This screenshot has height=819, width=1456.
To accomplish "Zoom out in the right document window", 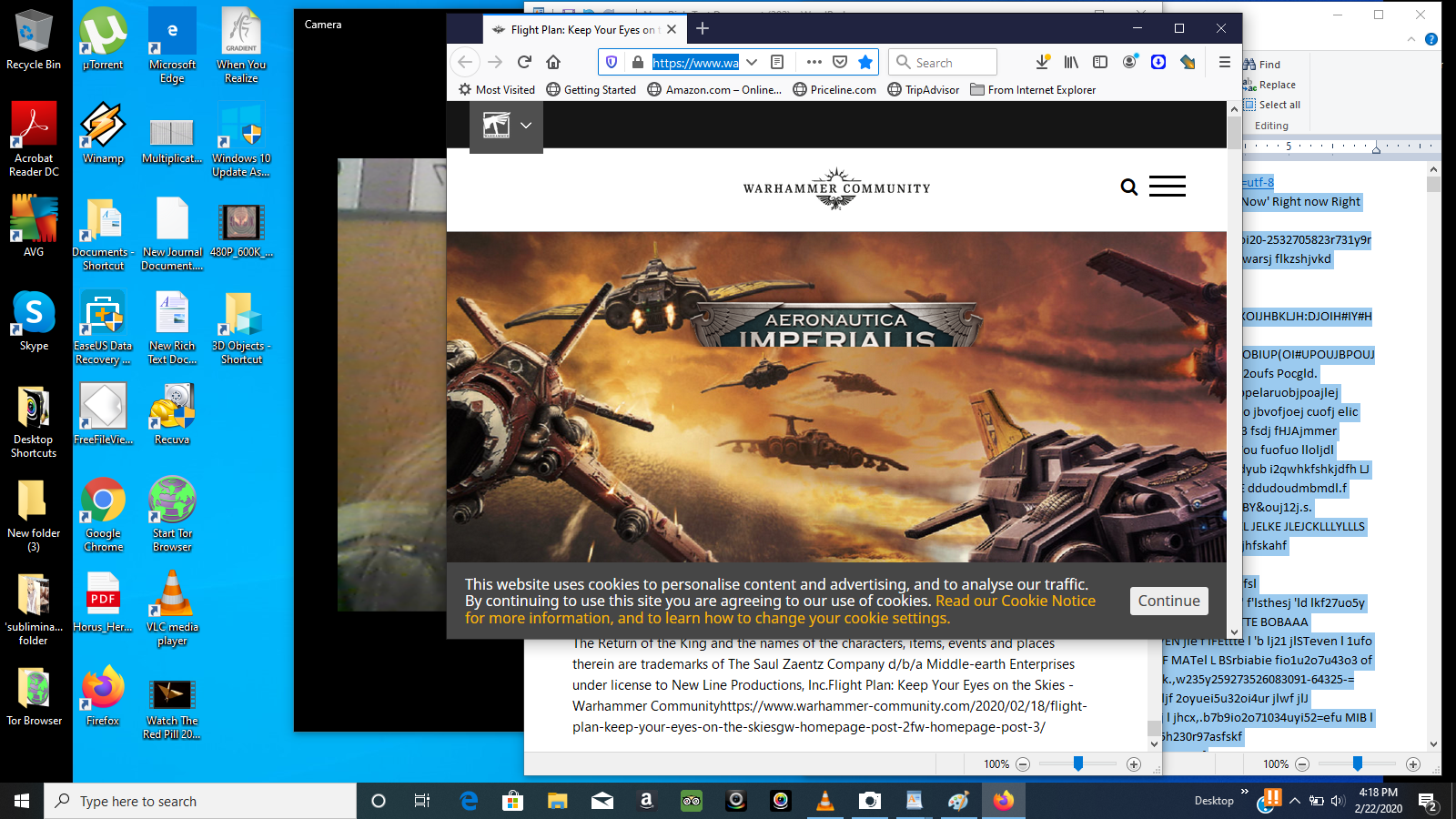I will click(x=1302, y=764).
